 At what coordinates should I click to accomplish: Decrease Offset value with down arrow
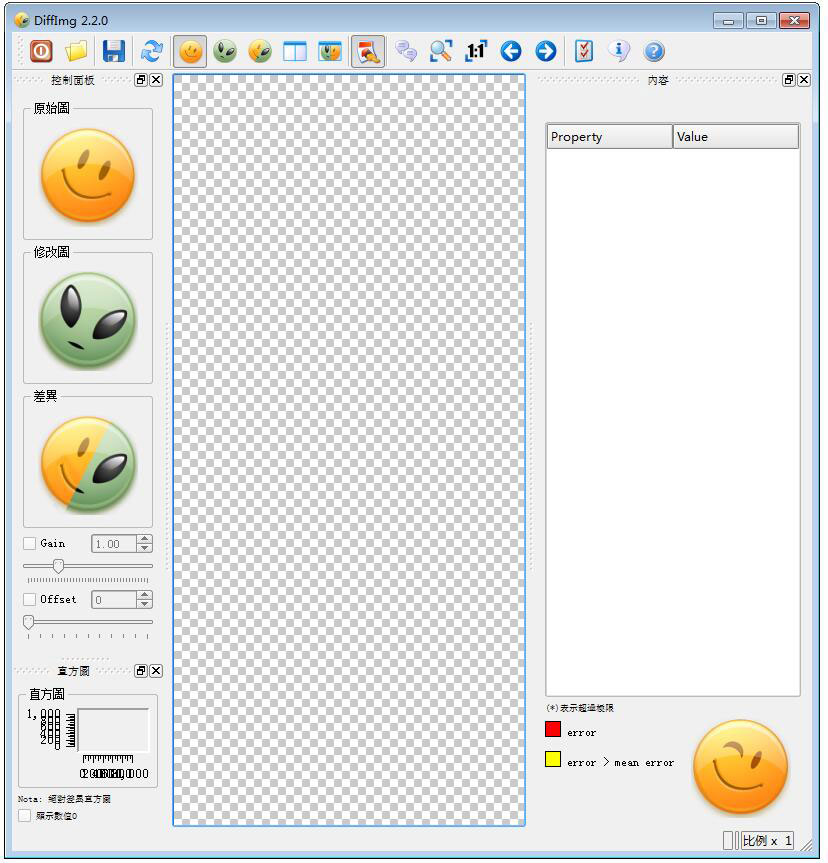point(145,604)
